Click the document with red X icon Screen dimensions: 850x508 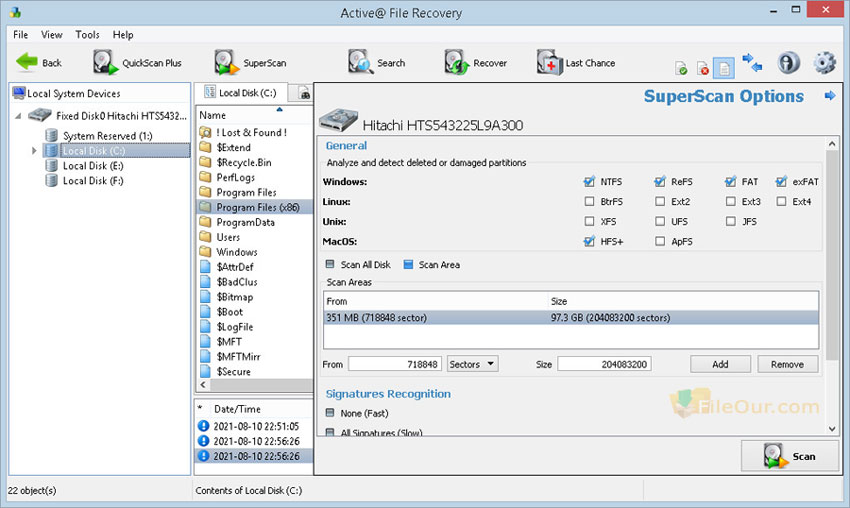(703, 68)
